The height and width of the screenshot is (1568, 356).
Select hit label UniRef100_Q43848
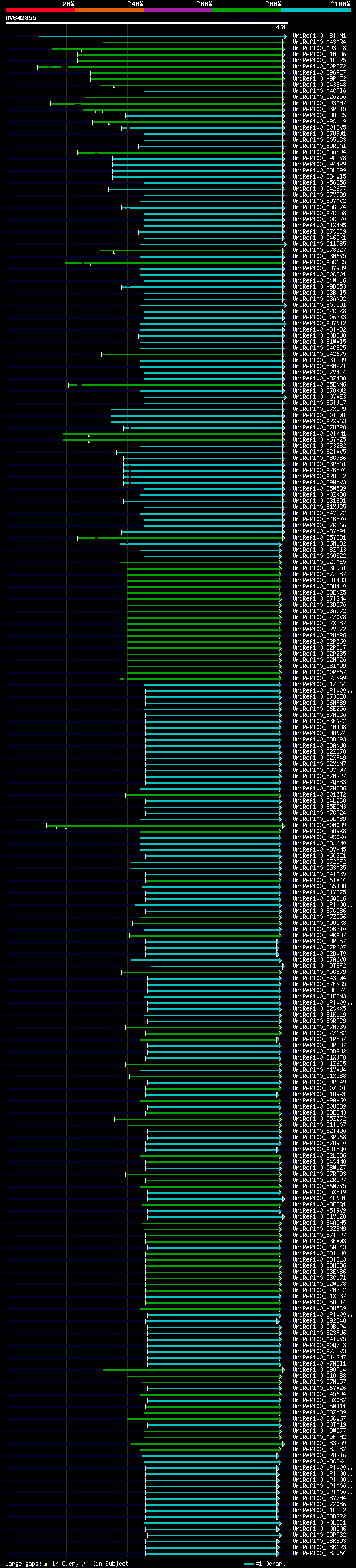319,85
